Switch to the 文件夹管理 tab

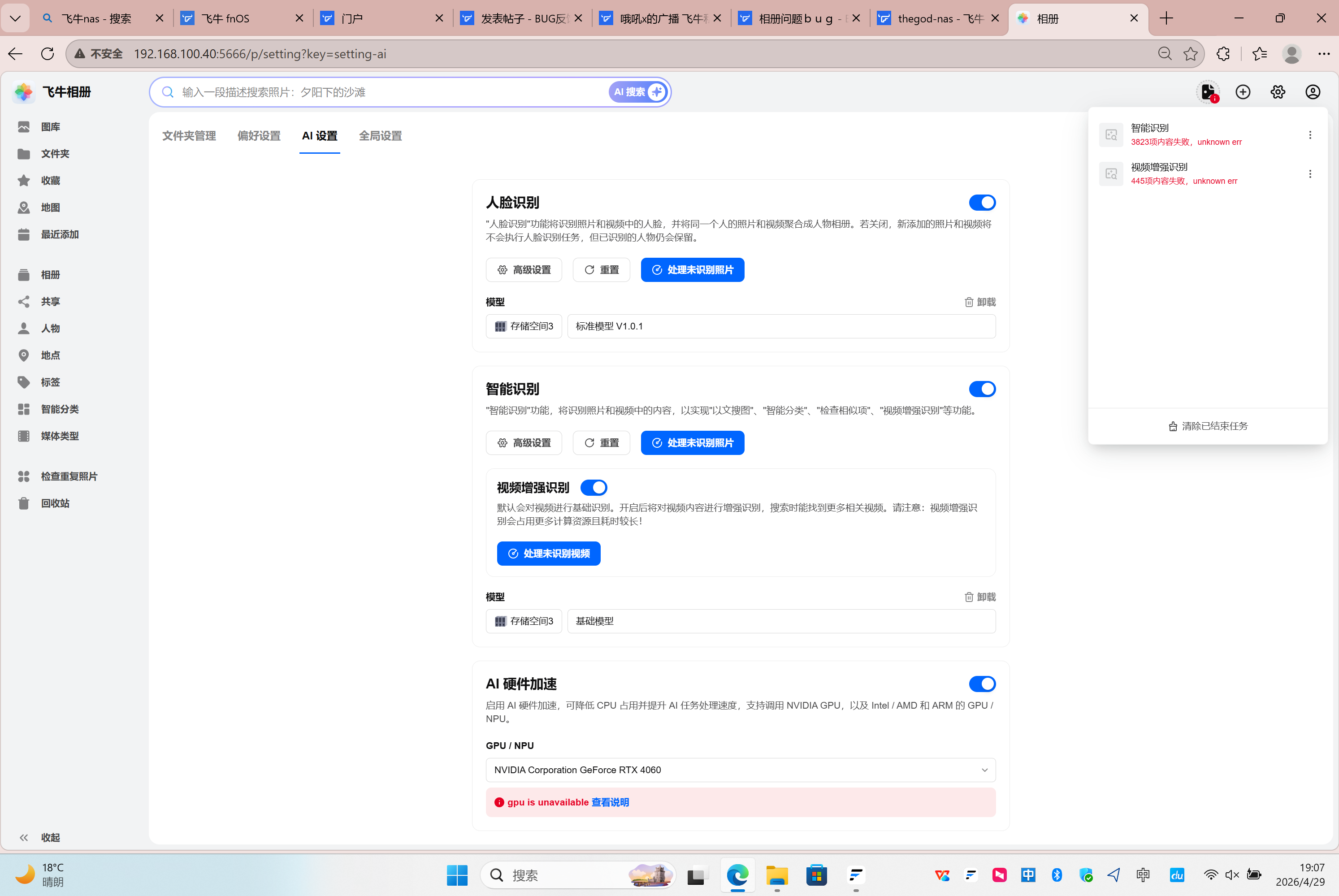(x=189, y=136)
